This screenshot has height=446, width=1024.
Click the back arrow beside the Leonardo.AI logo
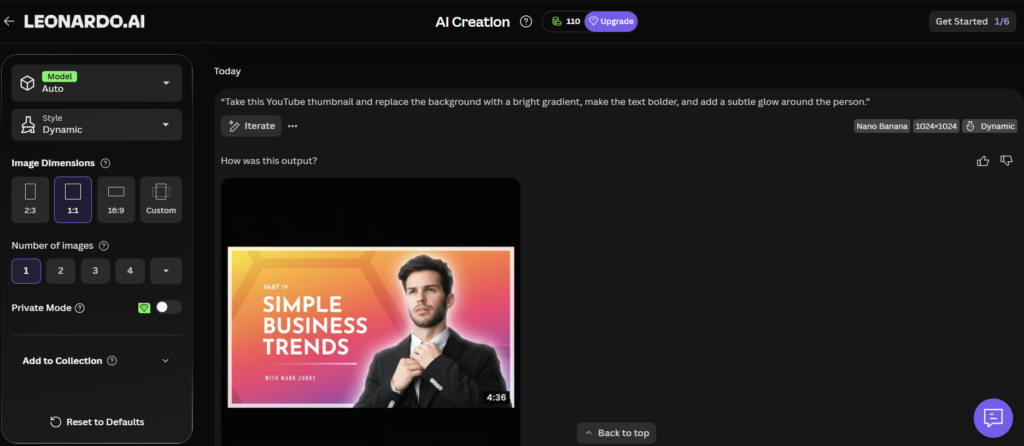[8, 22]
